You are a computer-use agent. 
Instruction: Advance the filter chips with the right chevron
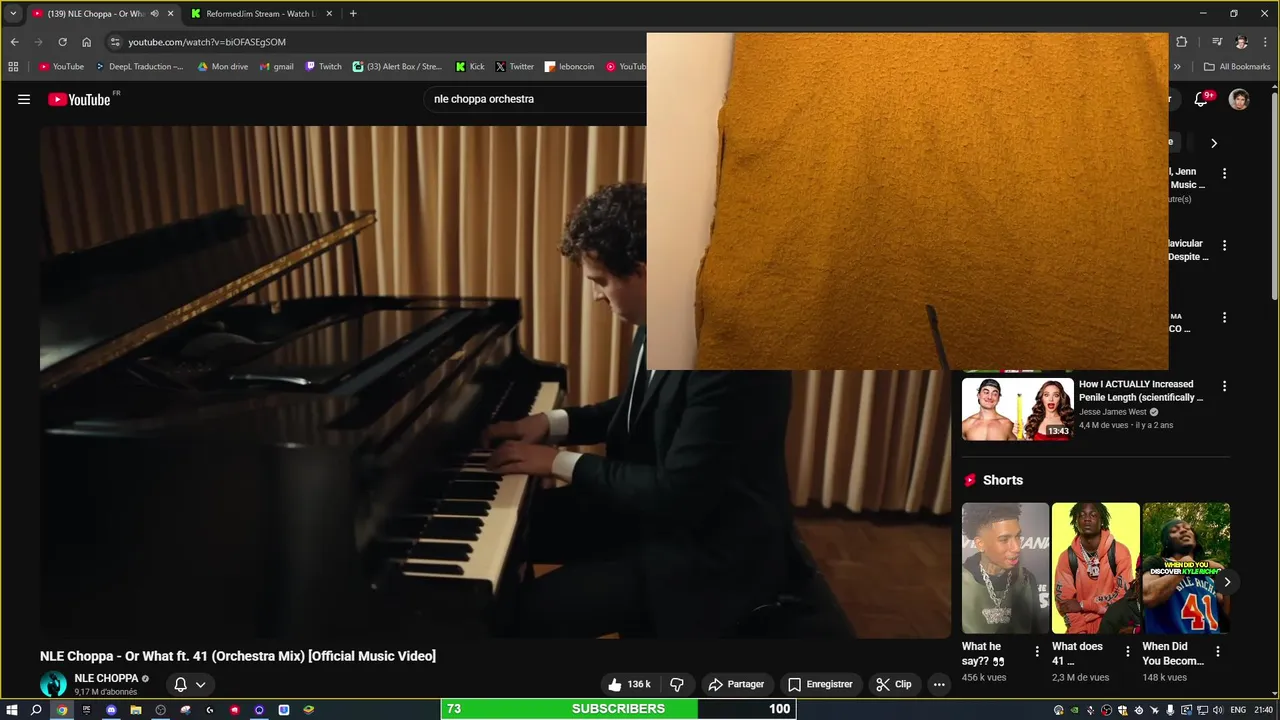(x=1214, y=143)
